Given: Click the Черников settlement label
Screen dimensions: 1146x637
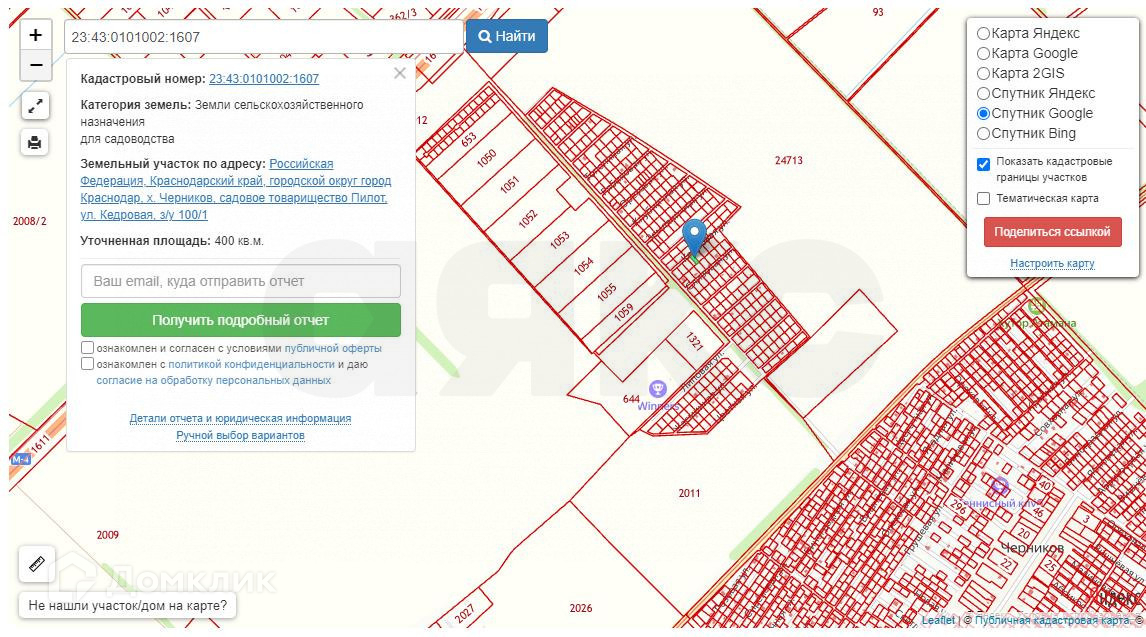Looking at the screenshot, I should click(1032, 548).
